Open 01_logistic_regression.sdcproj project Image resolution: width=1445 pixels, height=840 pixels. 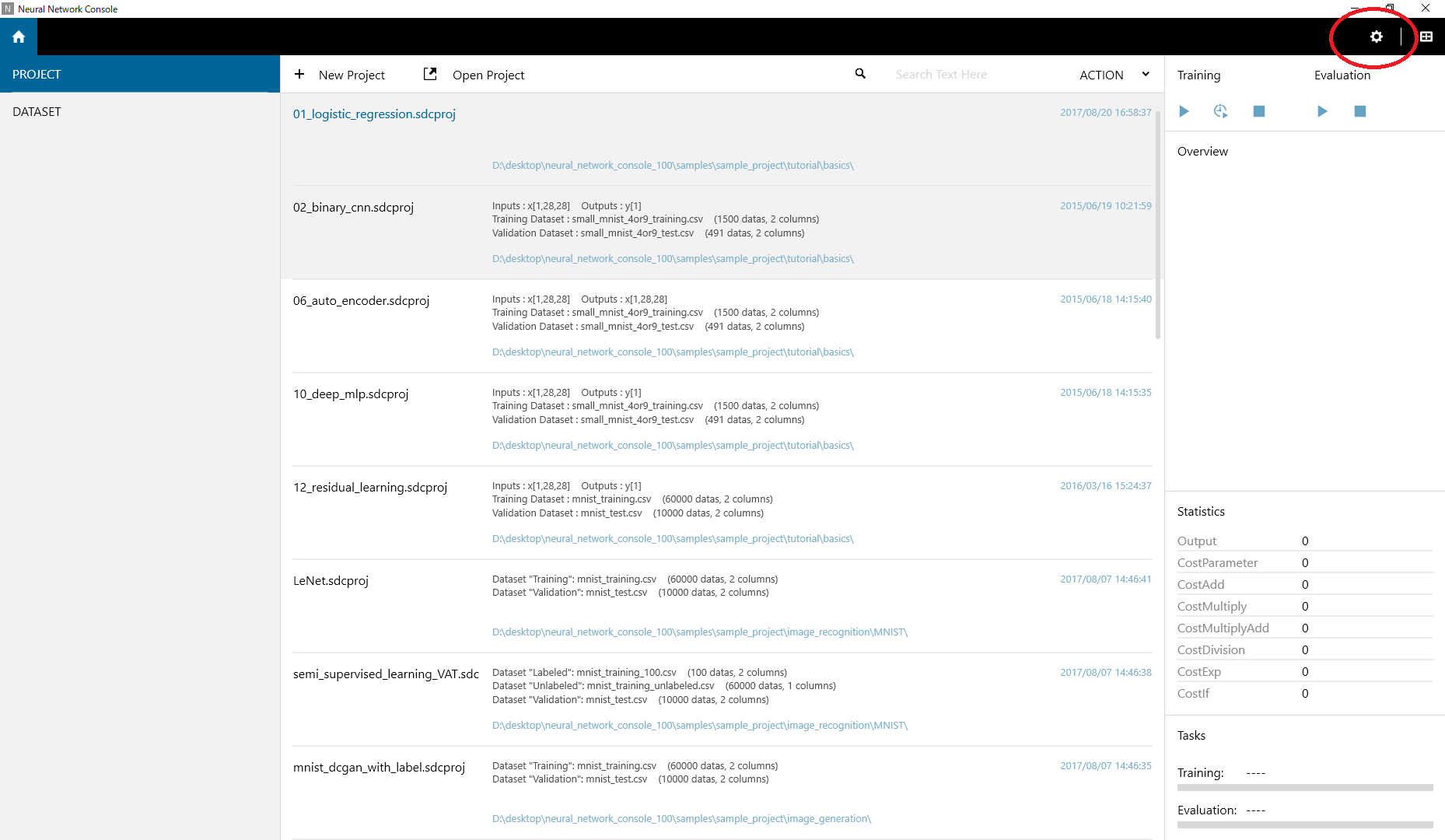pyautogui.click(x=374, y=114)
